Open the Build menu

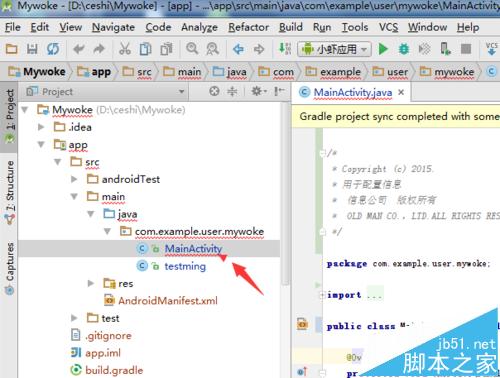(291, 27)
